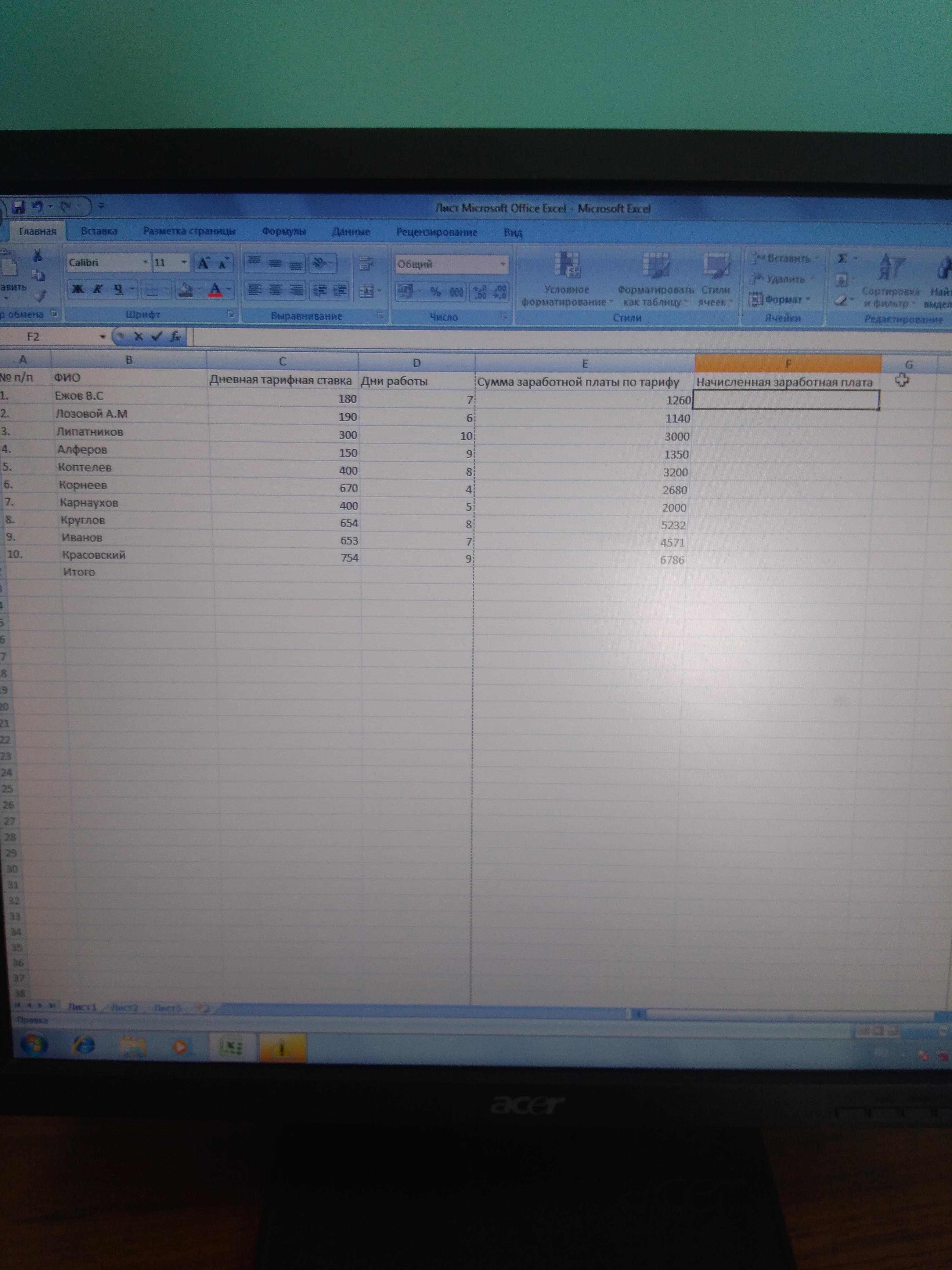Image resolution: width=952 pixels, height=1270 pixels.
Task: Toggle bold formatting (Ж)
Action: (78, 289)
